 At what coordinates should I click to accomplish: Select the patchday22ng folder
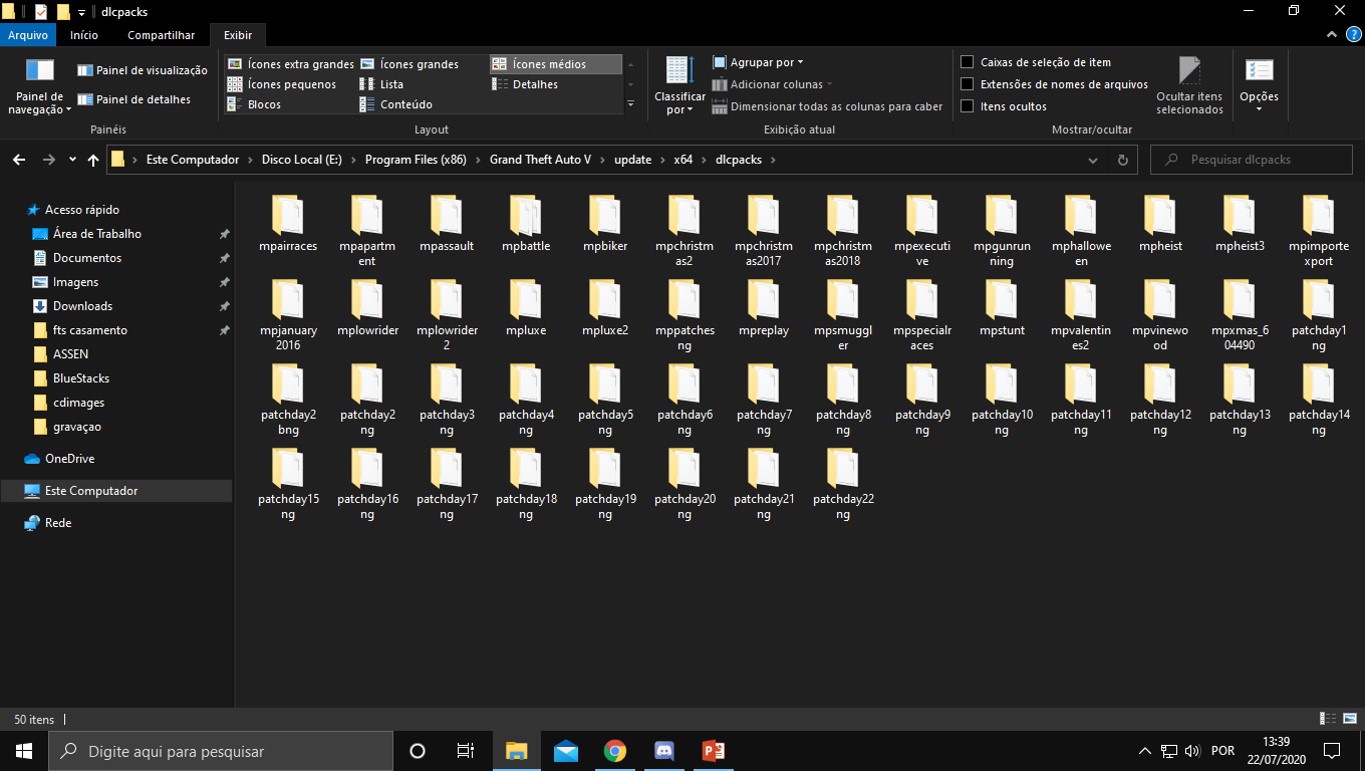pos(843,484)
